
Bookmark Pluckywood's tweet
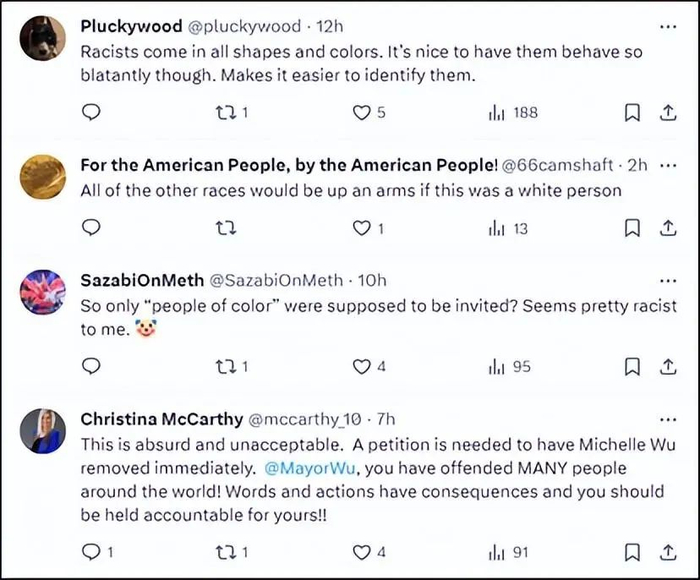pos(632,113)
